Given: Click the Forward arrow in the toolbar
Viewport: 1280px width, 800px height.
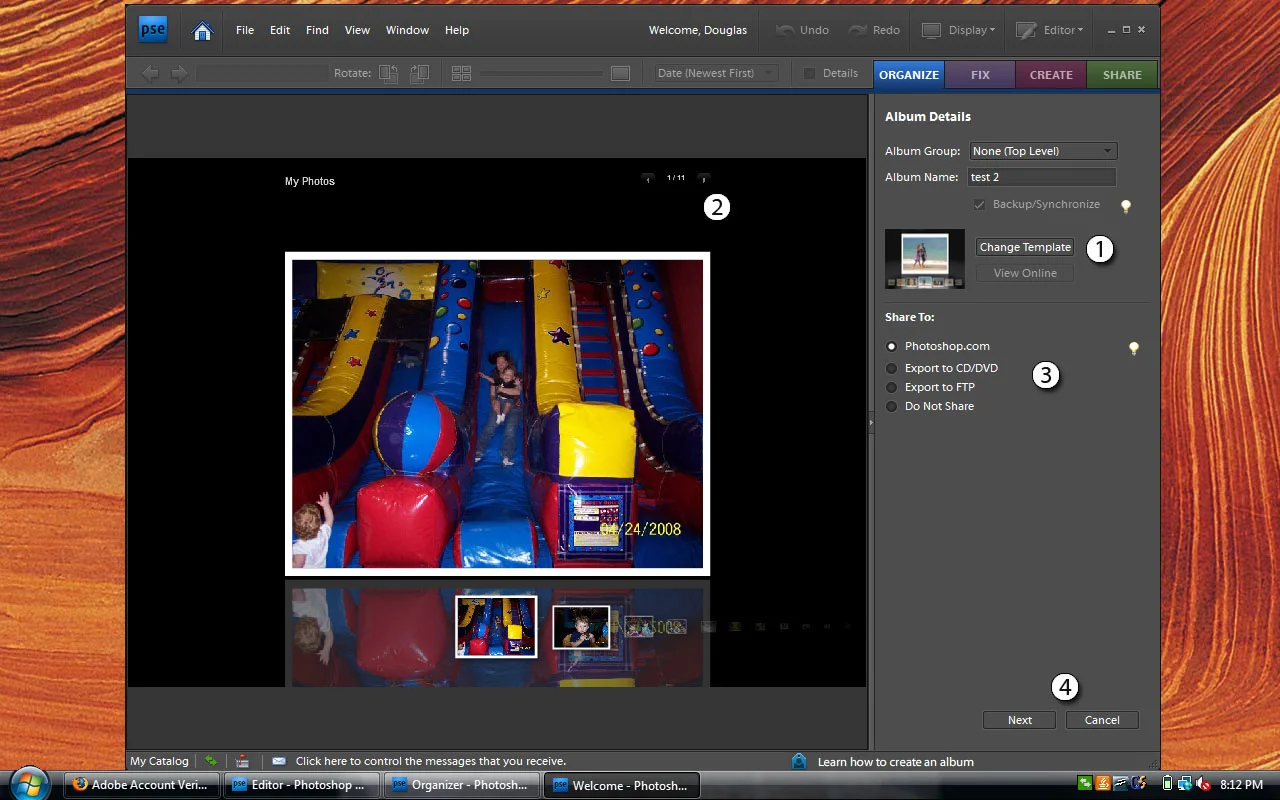Looking at the screenshot, I should (x=179, y=73).
